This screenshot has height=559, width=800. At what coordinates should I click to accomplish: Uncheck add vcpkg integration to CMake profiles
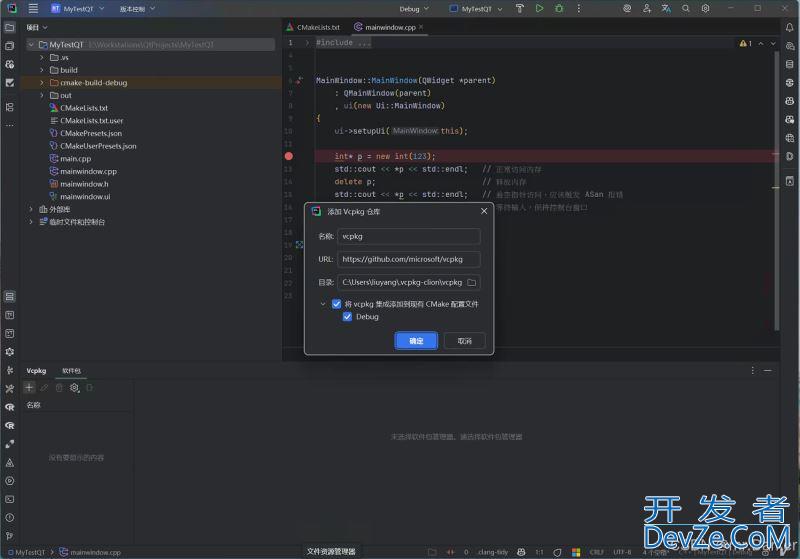[x=336, y=304]
